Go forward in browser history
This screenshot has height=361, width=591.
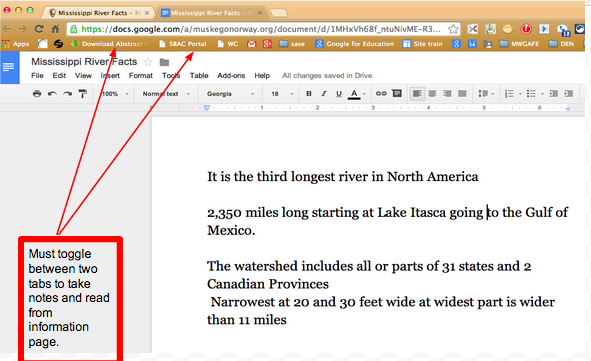click(x=23, y=29)
